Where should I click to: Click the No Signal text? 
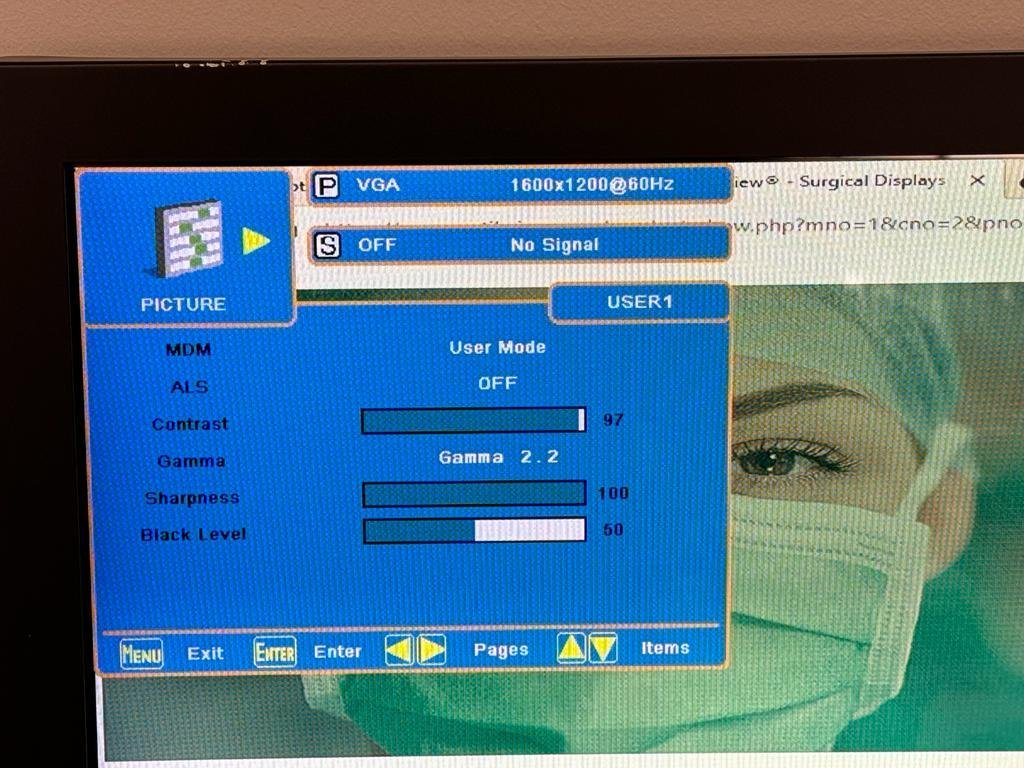(x=554, y=245)
